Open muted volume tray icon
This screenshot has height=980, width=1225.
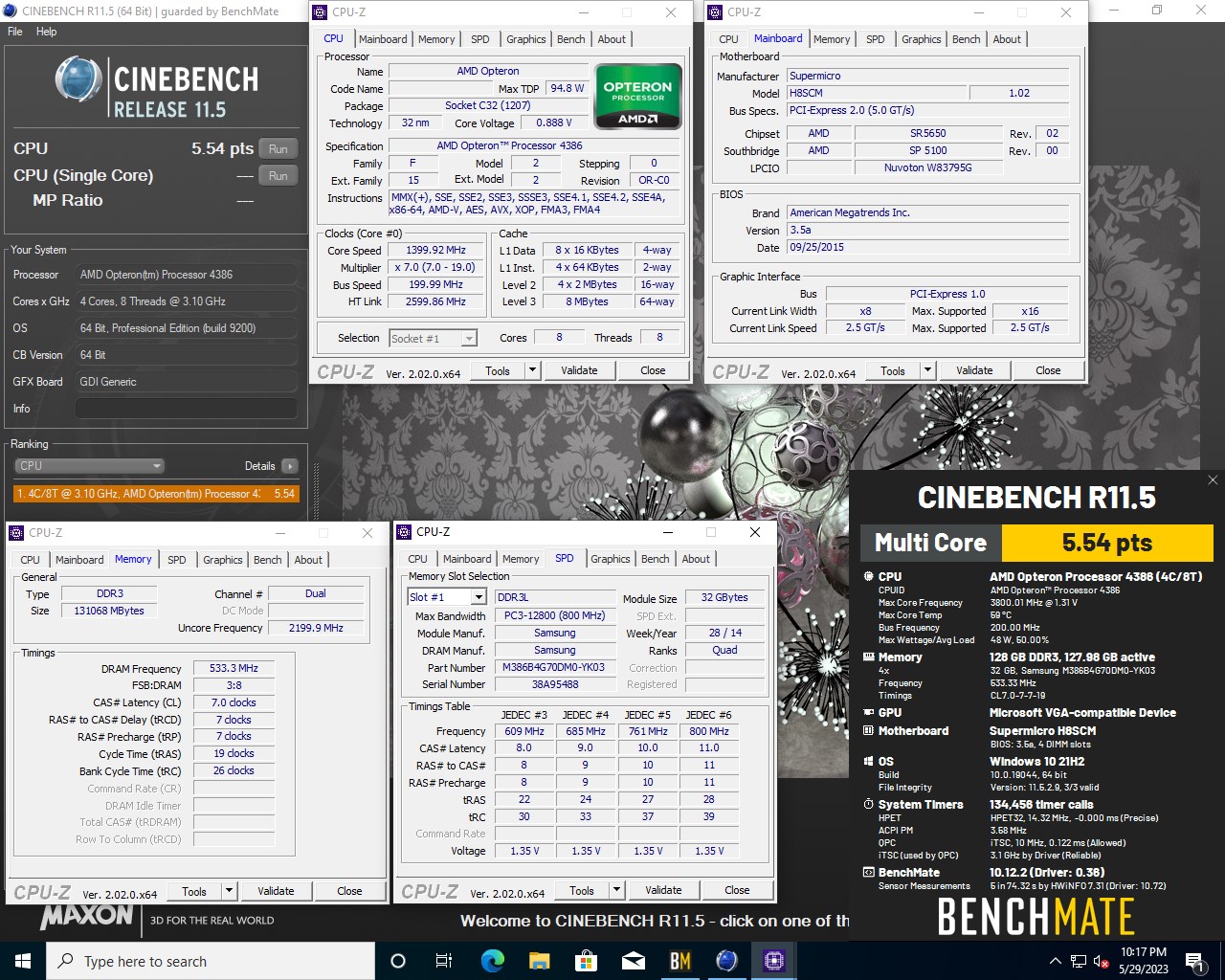point(1102,961)
